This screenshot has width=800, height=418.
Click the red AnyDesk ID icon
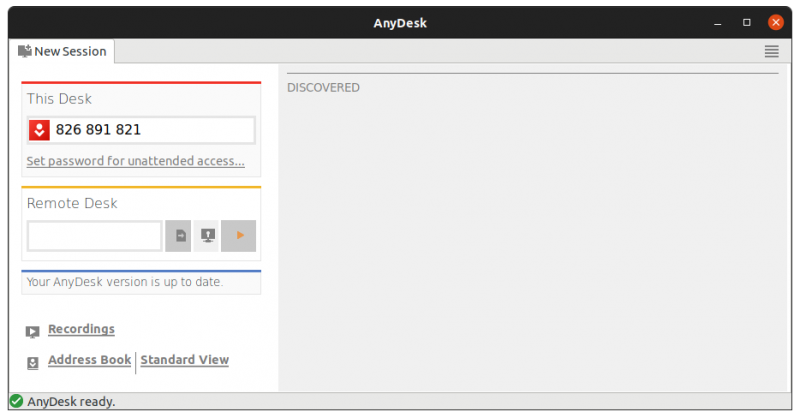click(39, 130)
